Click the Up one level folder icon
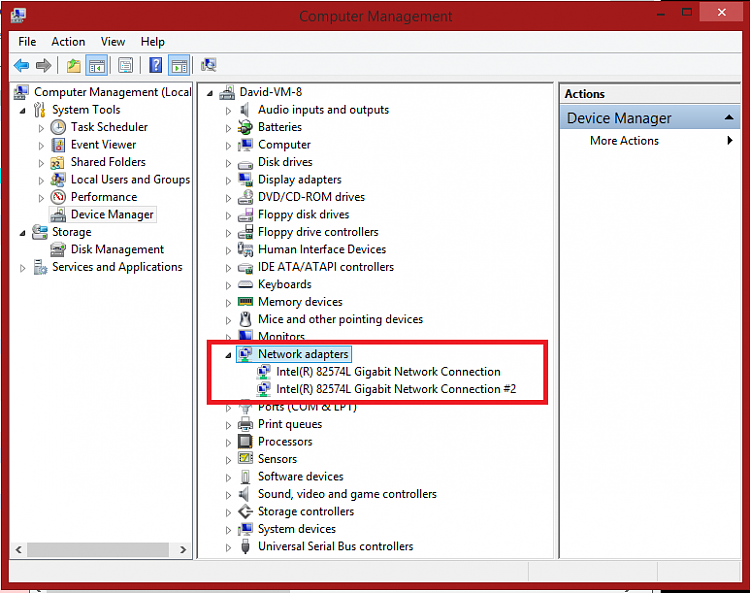This screenshot has height=593, width=750. (x=73, y=65)
